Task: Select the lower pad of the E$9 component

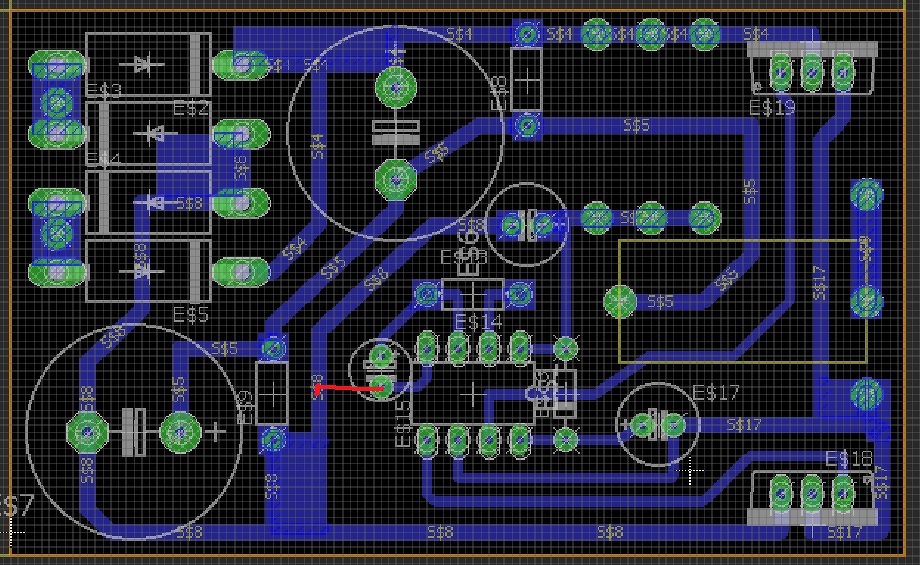Action: pyautogui.click(x=273, y=439)
